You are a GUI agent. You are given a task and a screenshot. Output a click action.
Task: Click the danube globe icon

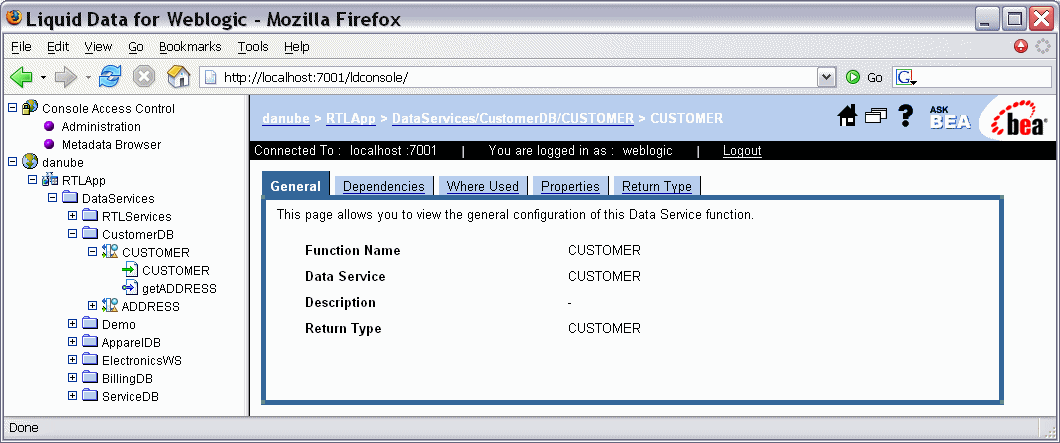(30, 162)
